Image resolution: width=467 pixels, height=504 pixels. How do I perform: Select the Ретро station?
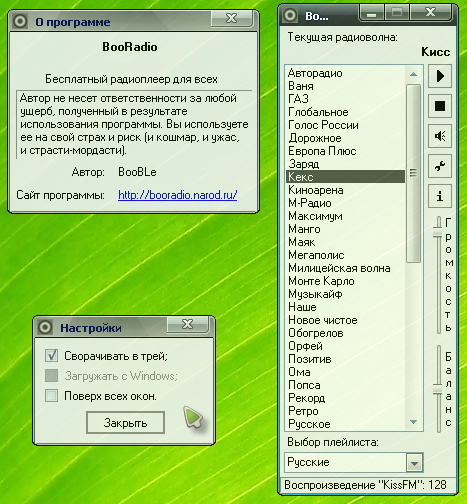[x=345, y=411]
